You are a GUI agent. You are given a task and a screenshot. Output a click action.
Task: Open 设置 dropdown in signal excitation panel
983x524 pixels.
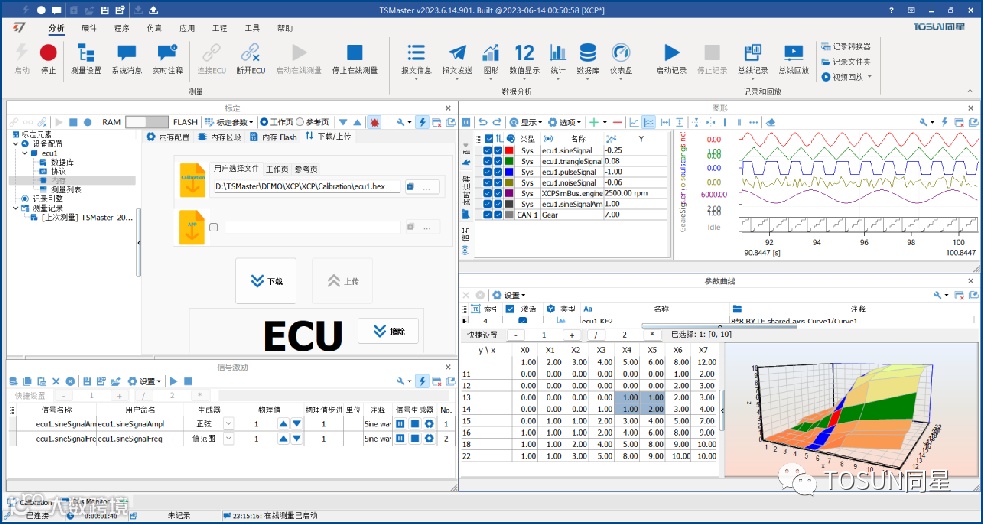tap(144, 380)
